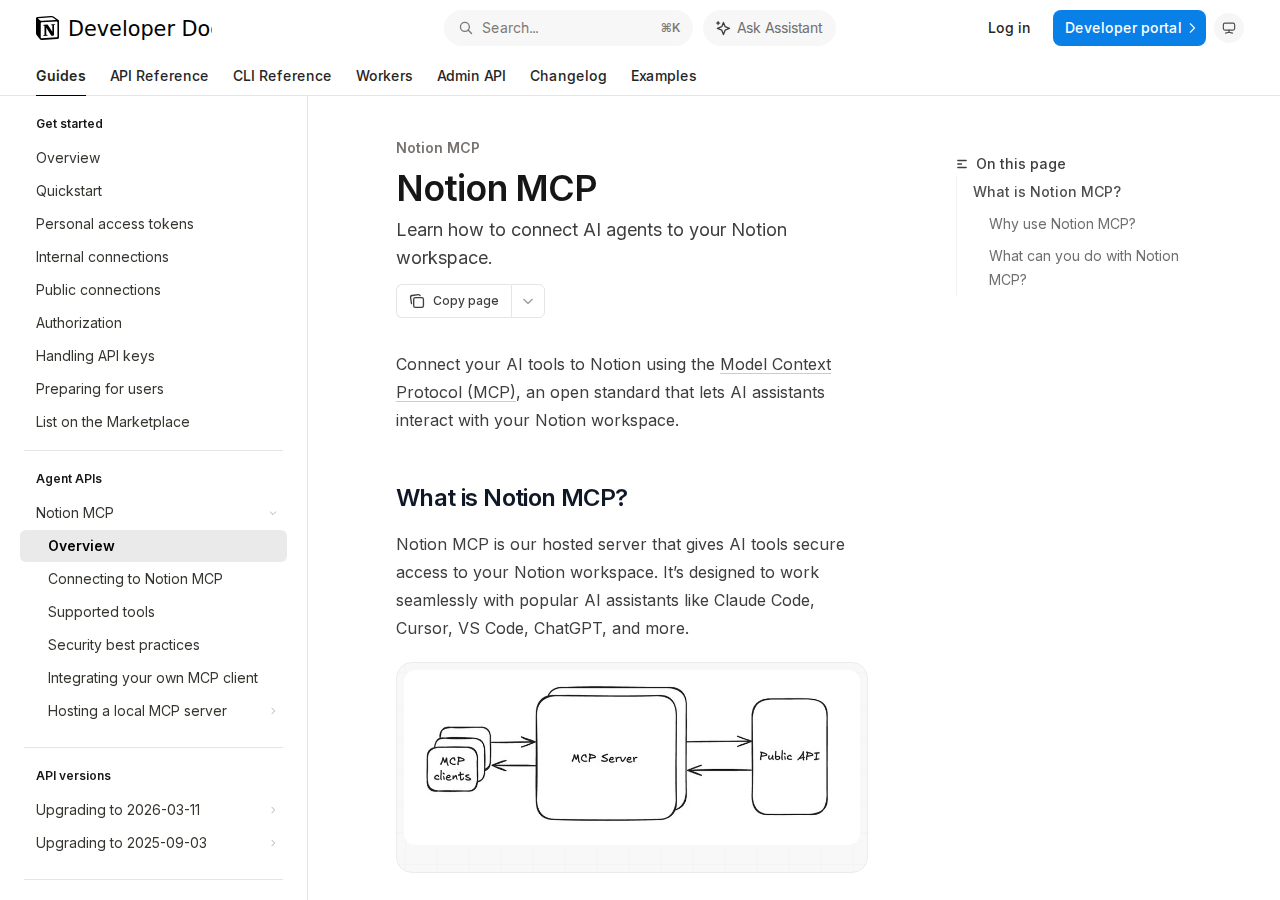Click the Log in link
Image resolution: width=1280 pixels, height=900 pixels.
pos(1009,28)
